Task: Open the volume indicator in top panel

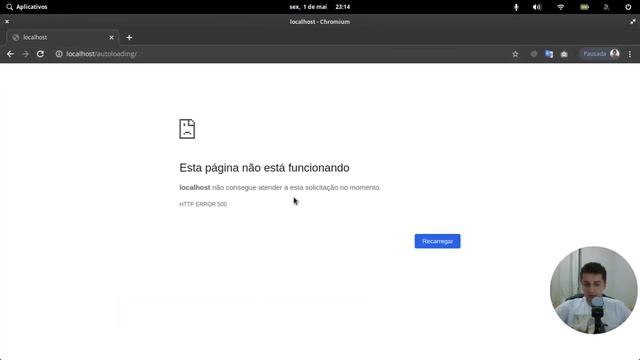Action: 537,7
